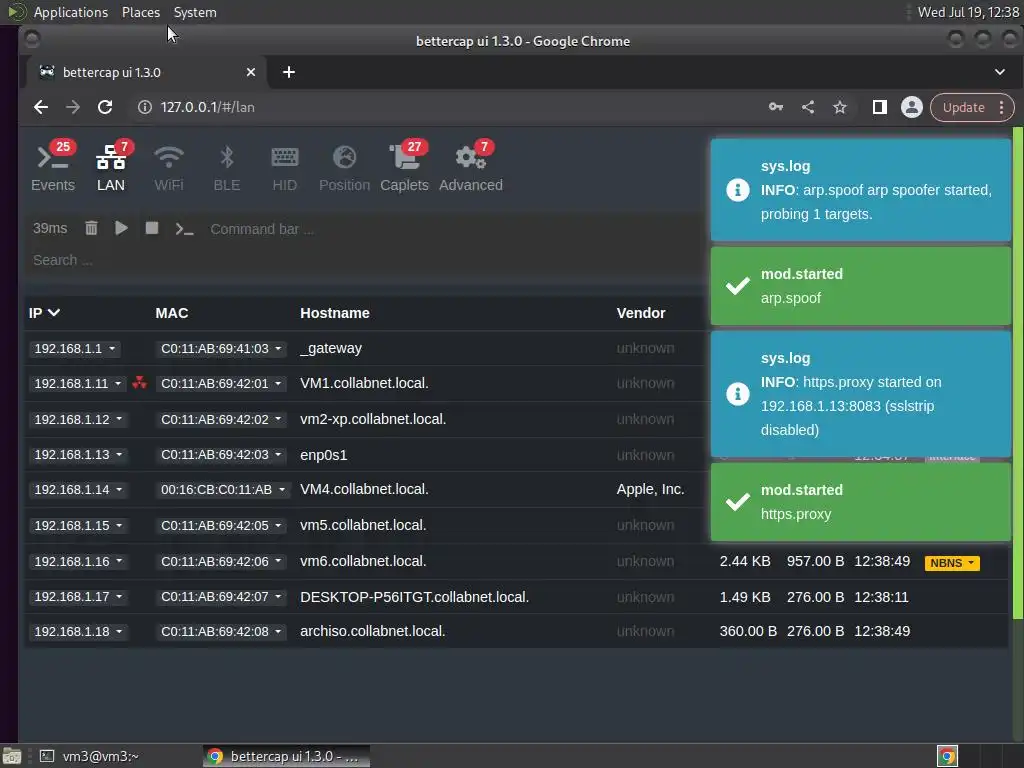Open the MAC menu for C0:11:AB:69:42:08
The width and height of the screenshot is (1024, 768).
(221, 632)
